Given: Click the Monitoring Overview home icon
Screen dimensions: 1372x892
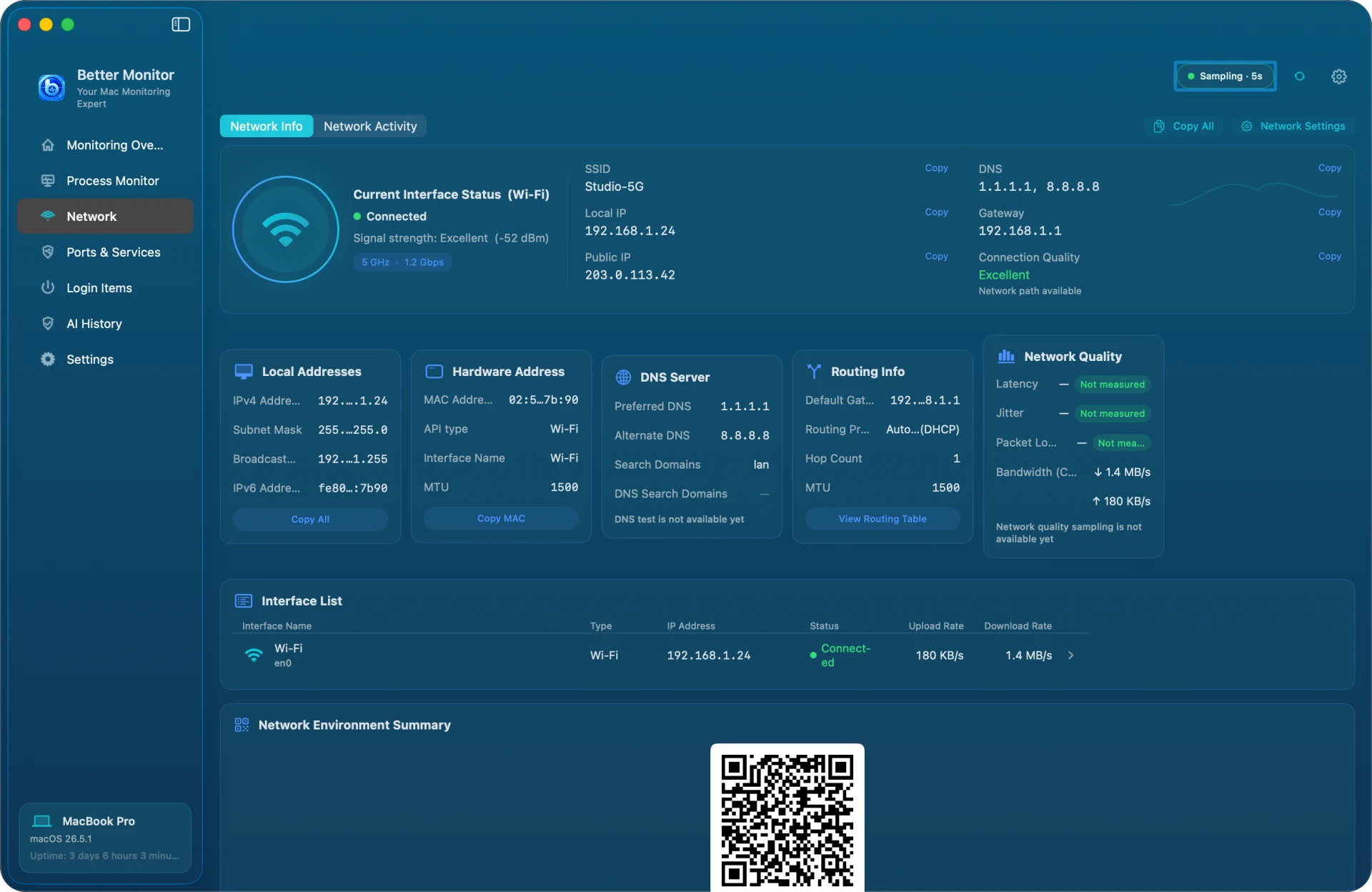Looking at the screenshot, I should [x=48, y=145].
